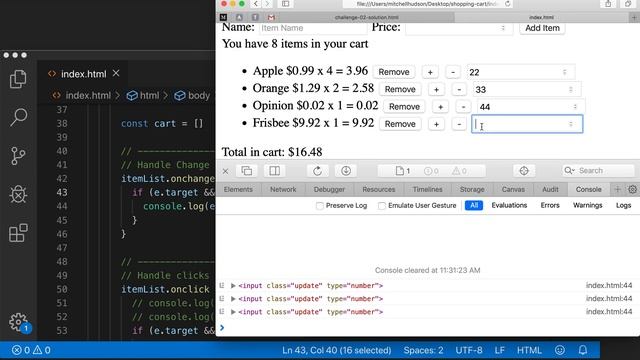Decrease Orange quantity with minus

(459, 89)
